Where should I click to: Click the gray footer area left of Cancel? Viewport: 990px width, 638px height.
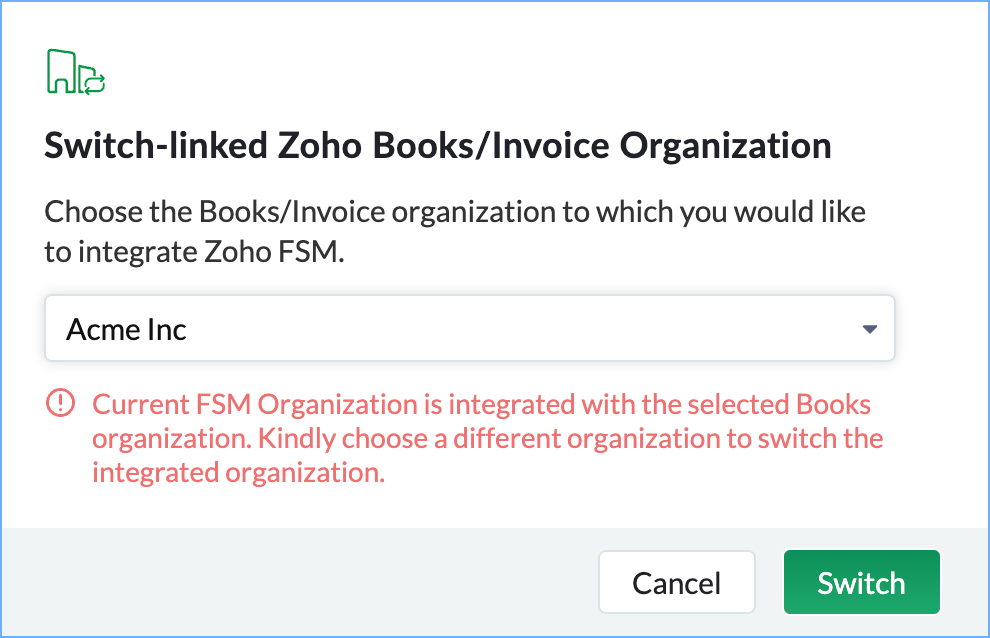[300, 582]
